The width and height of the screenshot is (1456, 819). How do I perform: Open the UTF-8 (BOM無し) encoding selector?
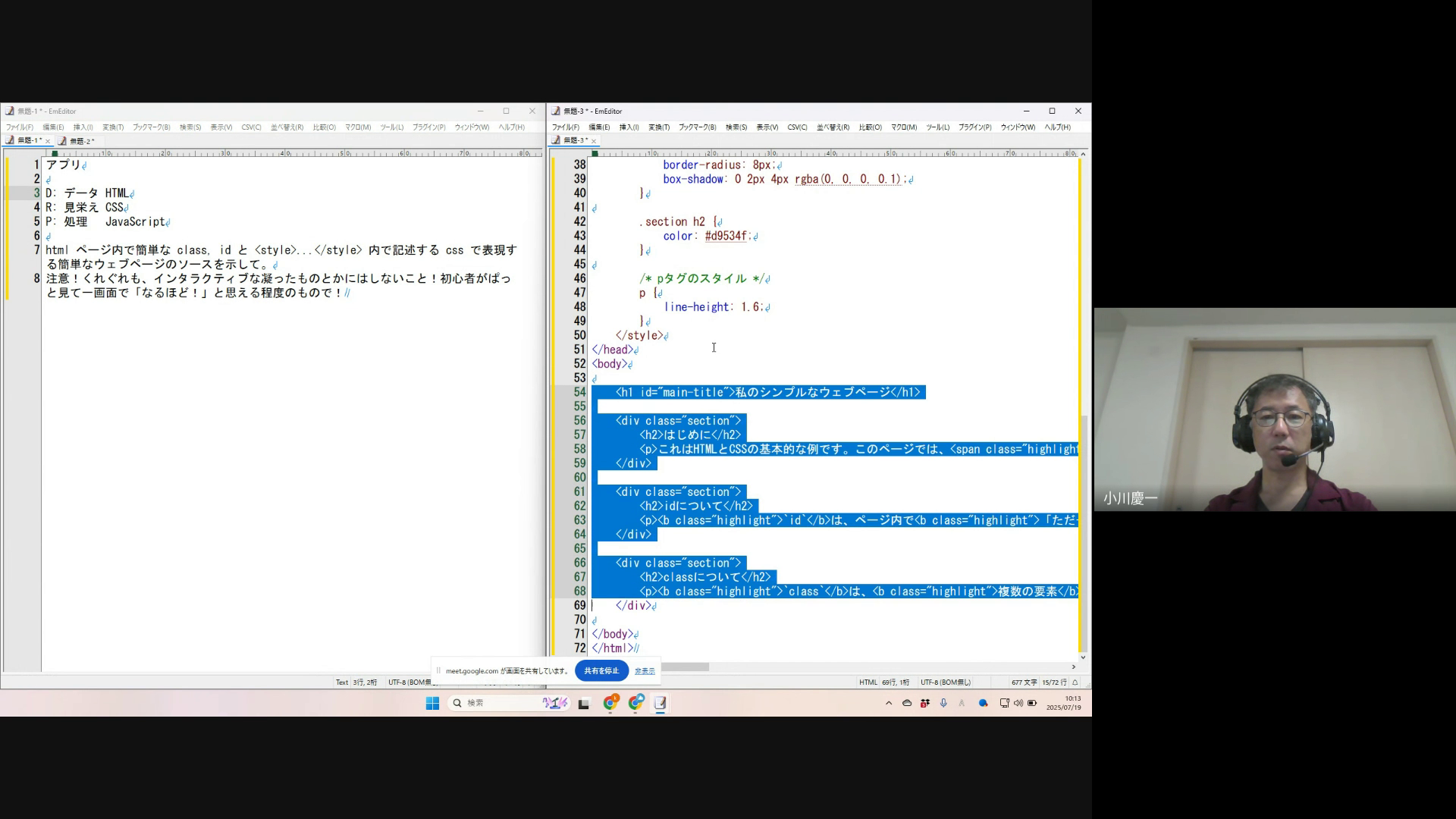point(945,682)
